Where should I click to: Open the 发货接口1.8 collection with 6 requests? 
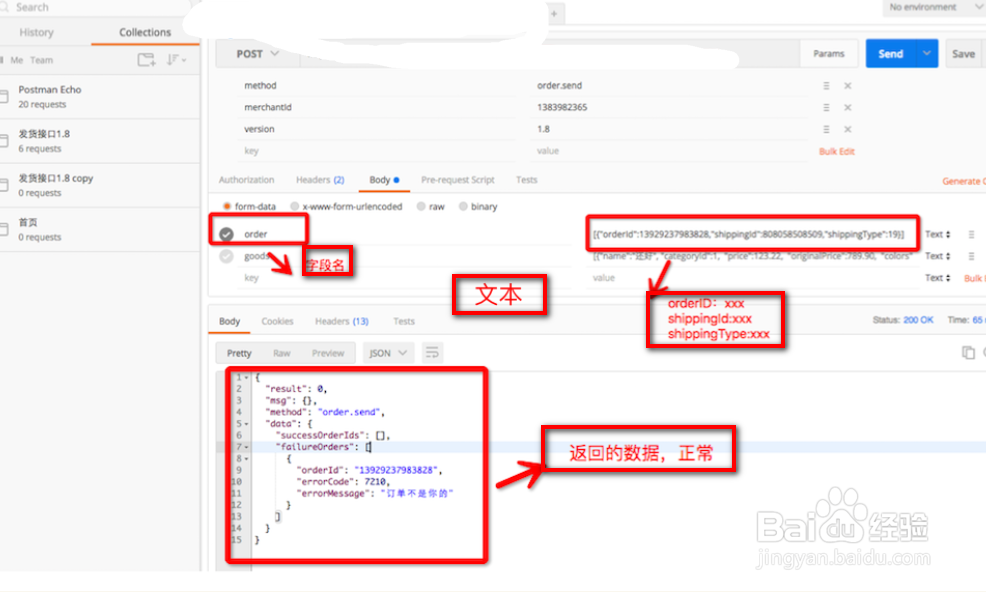[x=100, y=141]
